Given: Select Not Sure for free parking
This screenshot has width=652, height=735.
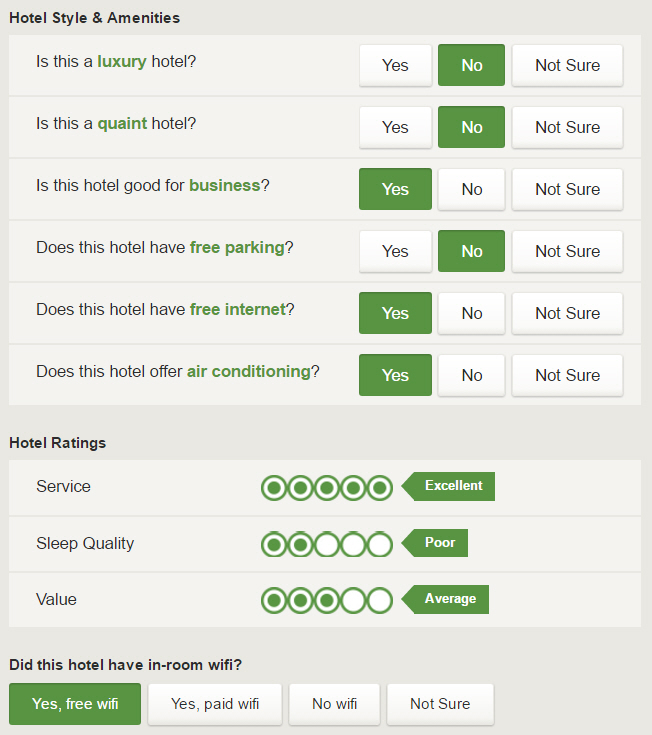Looking at the screenshot, I should click(x=567, y=251).
